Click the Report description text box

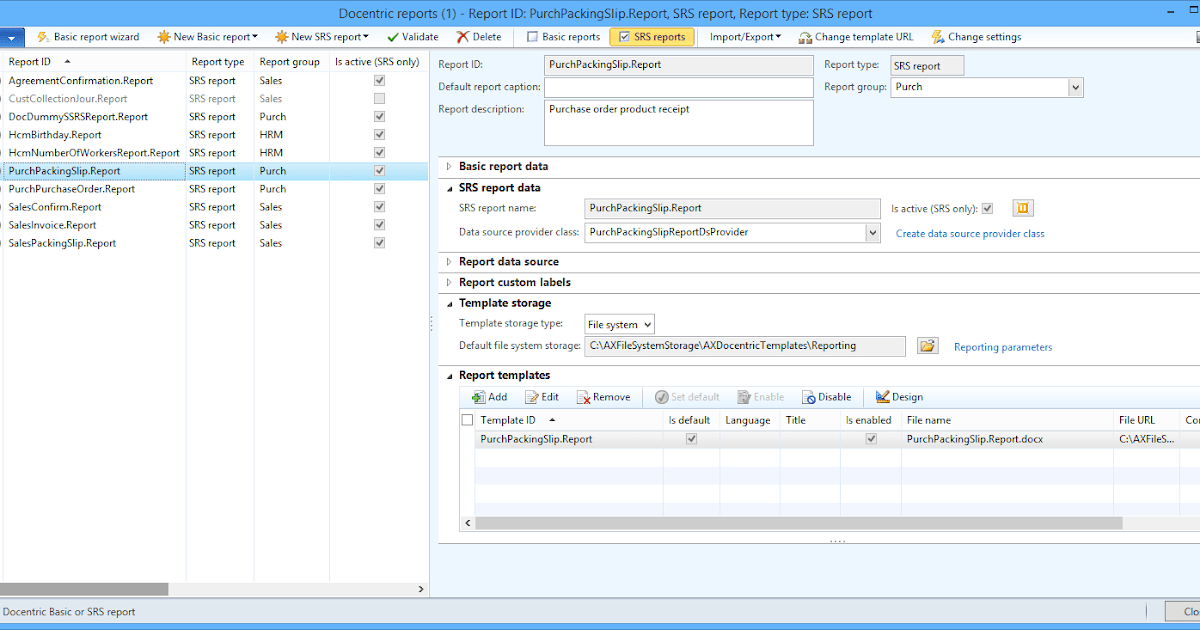pyautogui.click(x=679, y=123)
